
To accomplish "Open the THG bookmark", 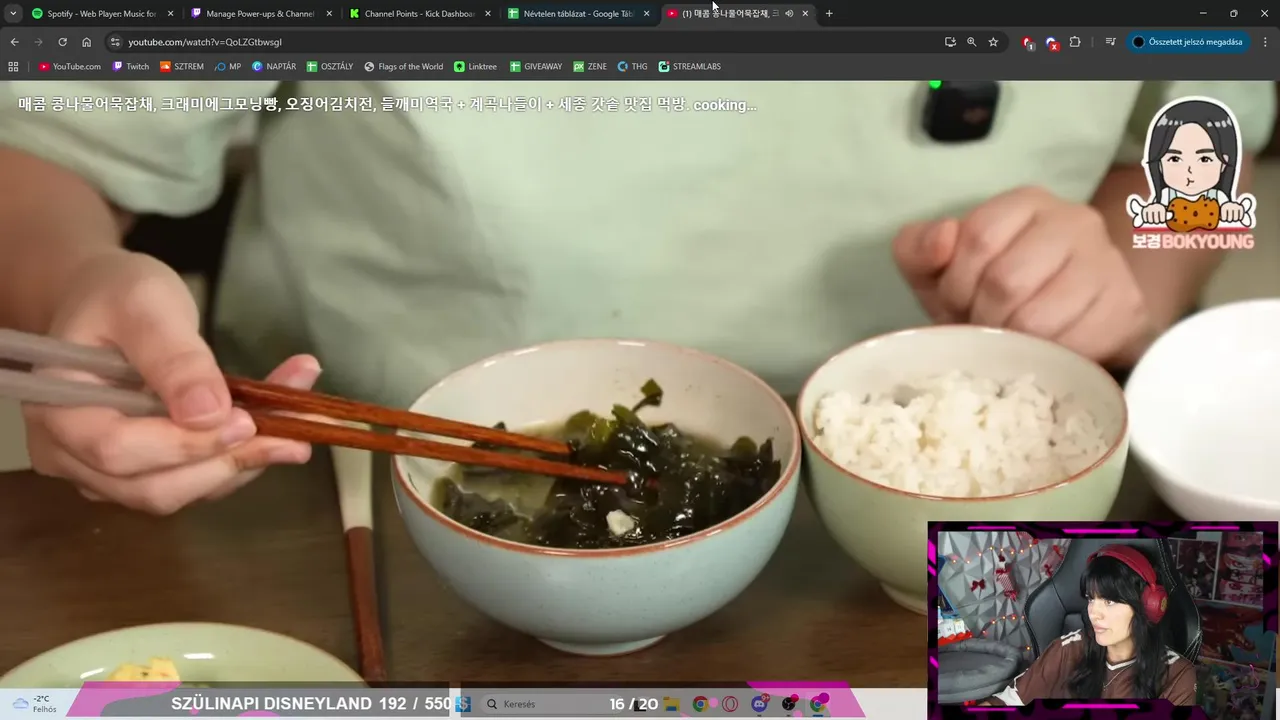I will 633,66.
